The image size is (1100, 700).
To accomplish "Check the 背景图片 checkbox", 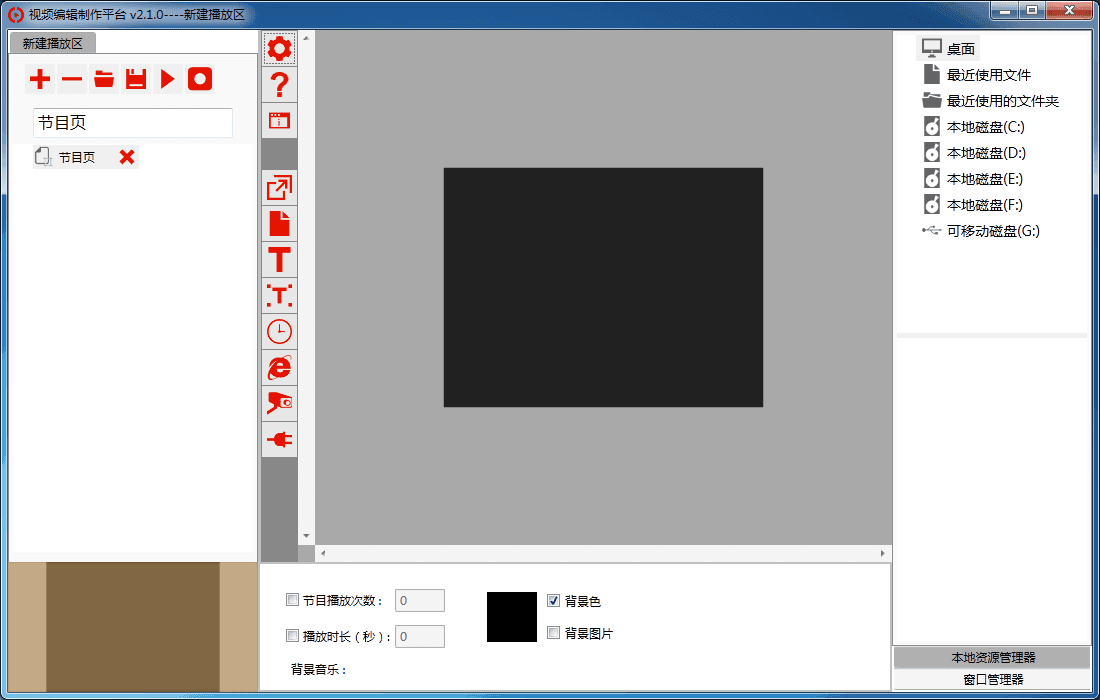I will (x=554, y=633).
